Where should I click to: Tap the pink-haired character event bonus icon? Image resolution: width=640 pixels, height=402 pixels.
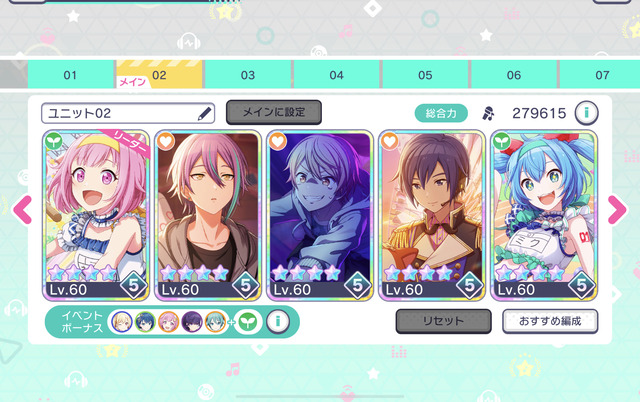point(169,322)
